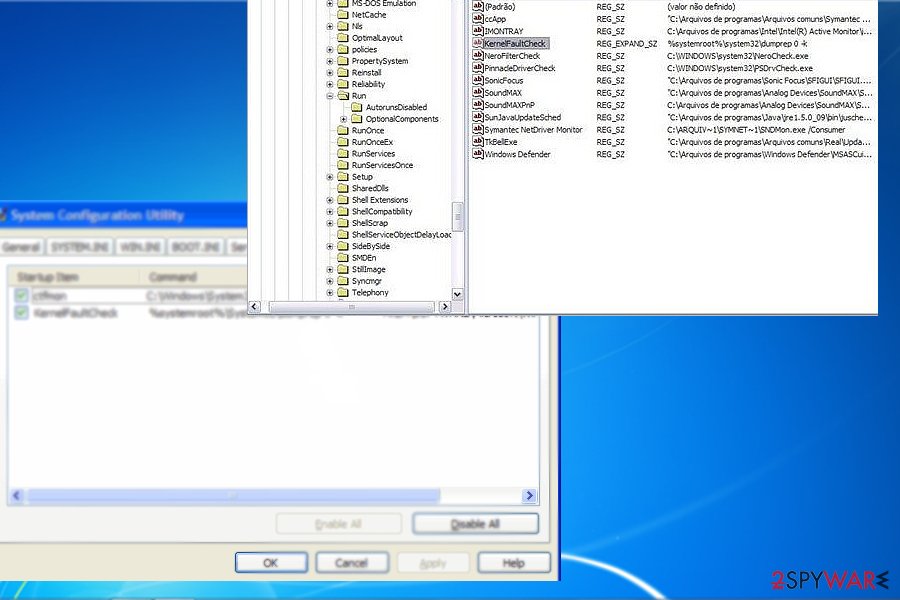Click the Cancel button
The image size is (900, 600).
point(352,563)
